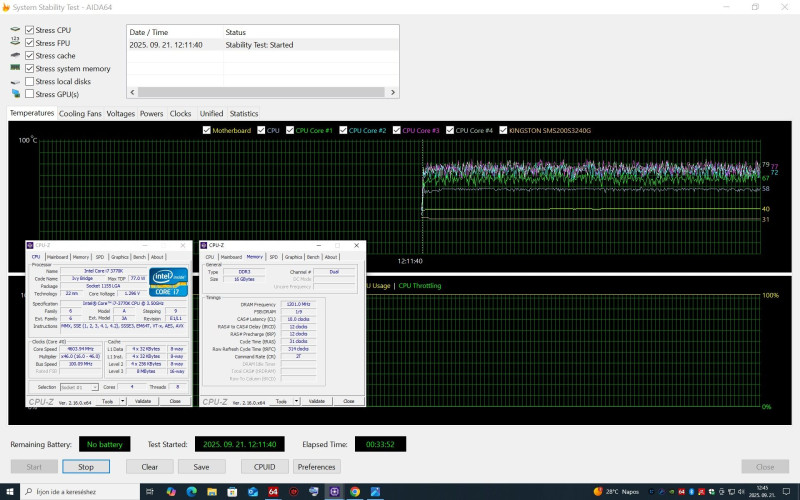Click the left arrow of the log scrollbar
Viewport: 800px width, 500px height.
(132, 92)
